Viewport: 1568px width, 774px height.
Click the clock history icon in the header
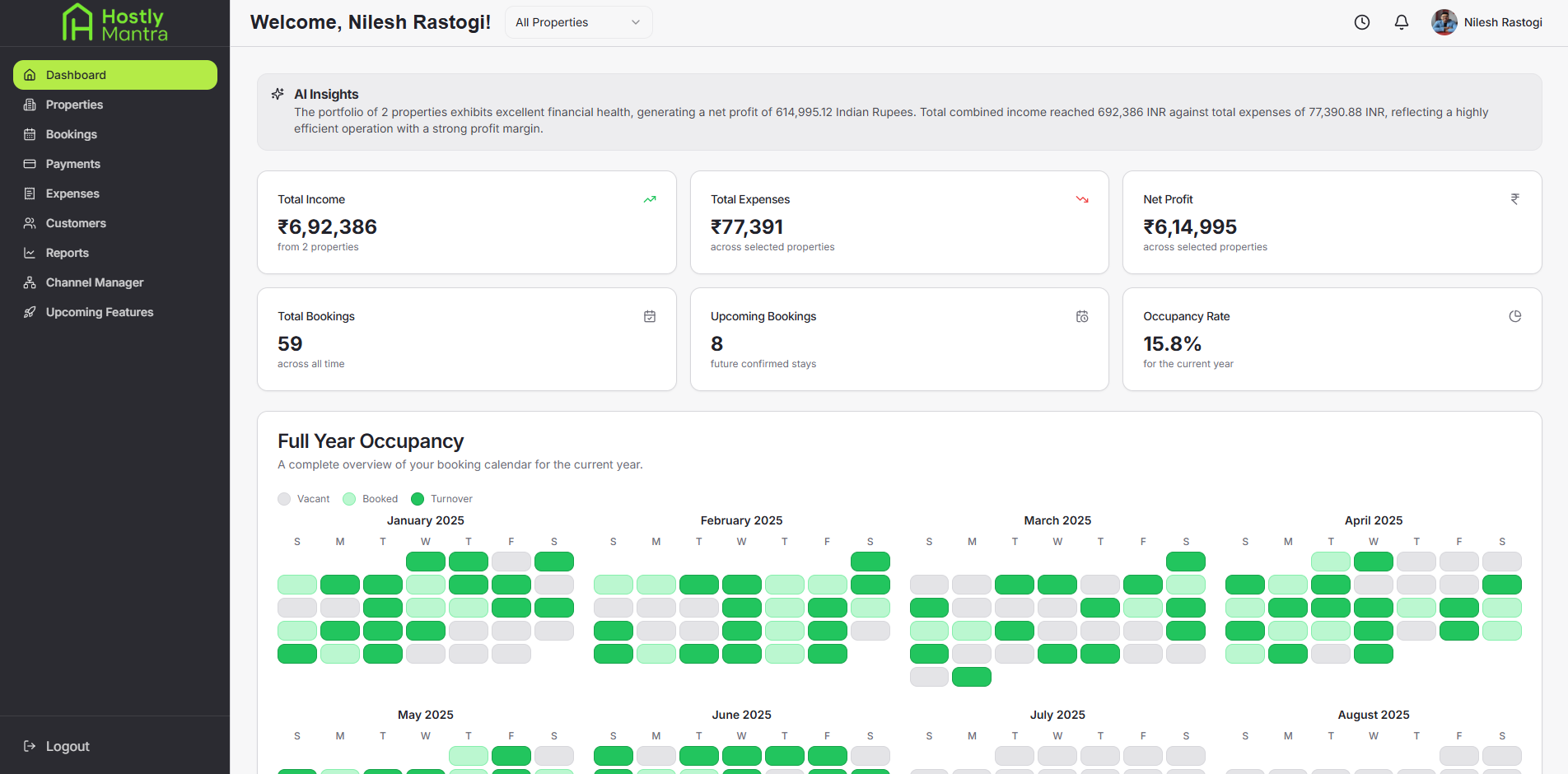1362,22
